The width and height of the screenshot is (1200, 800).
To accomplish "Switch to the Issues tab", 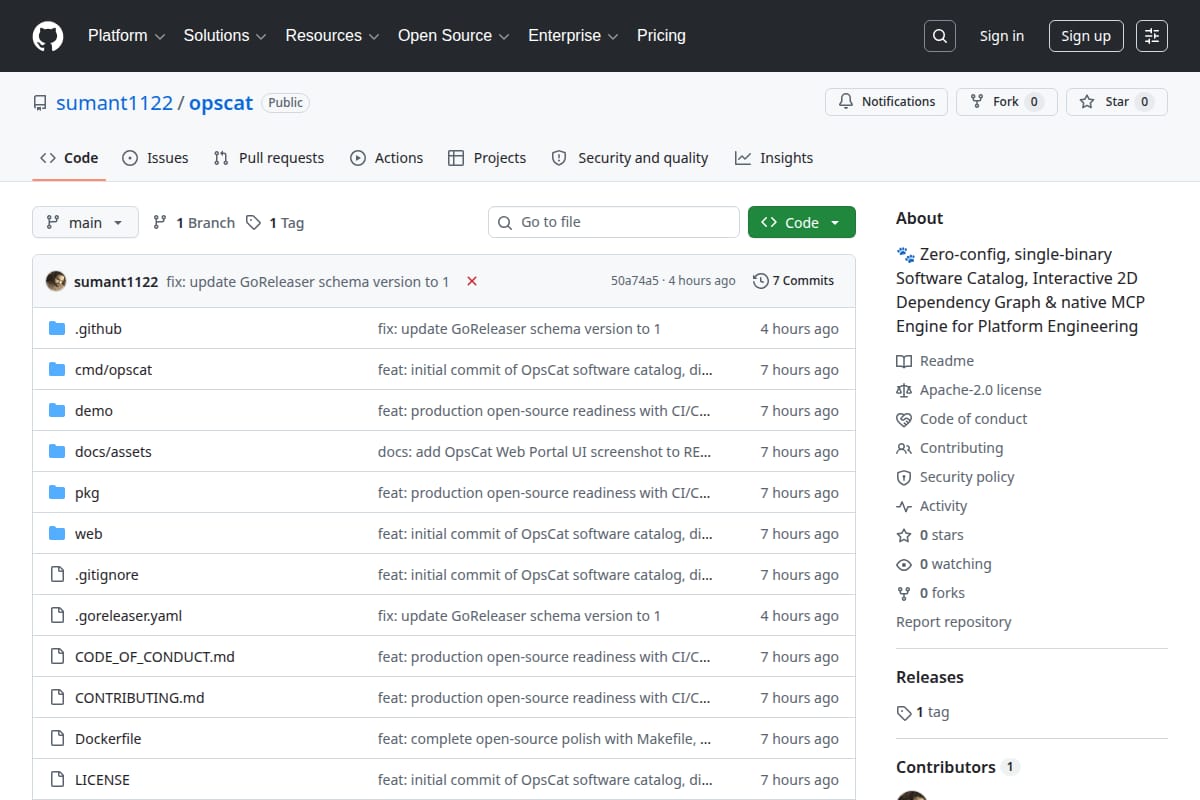I will pyautogui.click(x=155, y=158).
